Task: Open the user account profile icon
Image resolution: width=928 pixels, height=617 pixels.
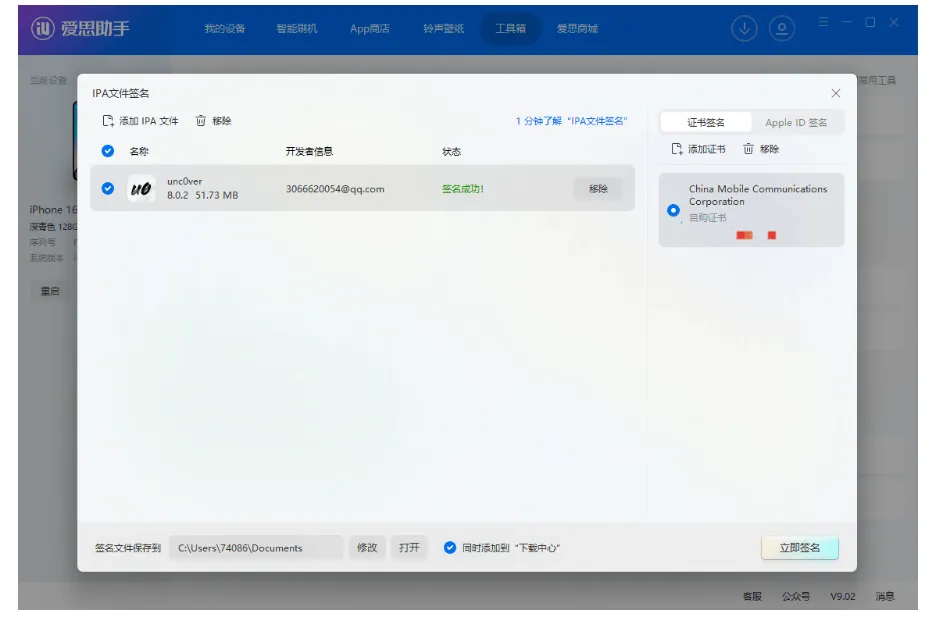Action: coord(781,28)
